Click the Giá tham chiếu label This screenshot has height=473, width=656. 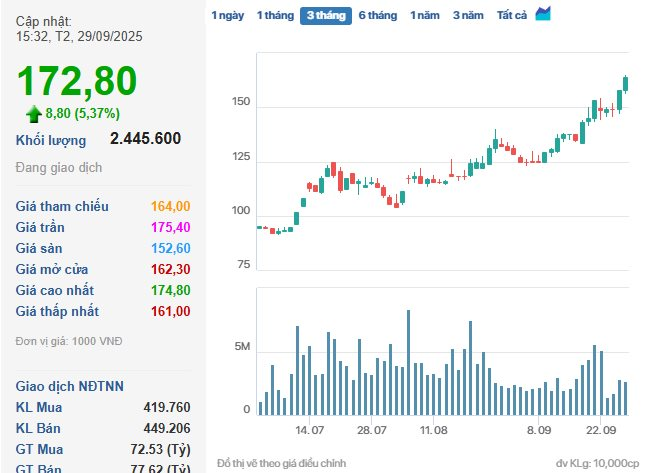pos(62,206)
